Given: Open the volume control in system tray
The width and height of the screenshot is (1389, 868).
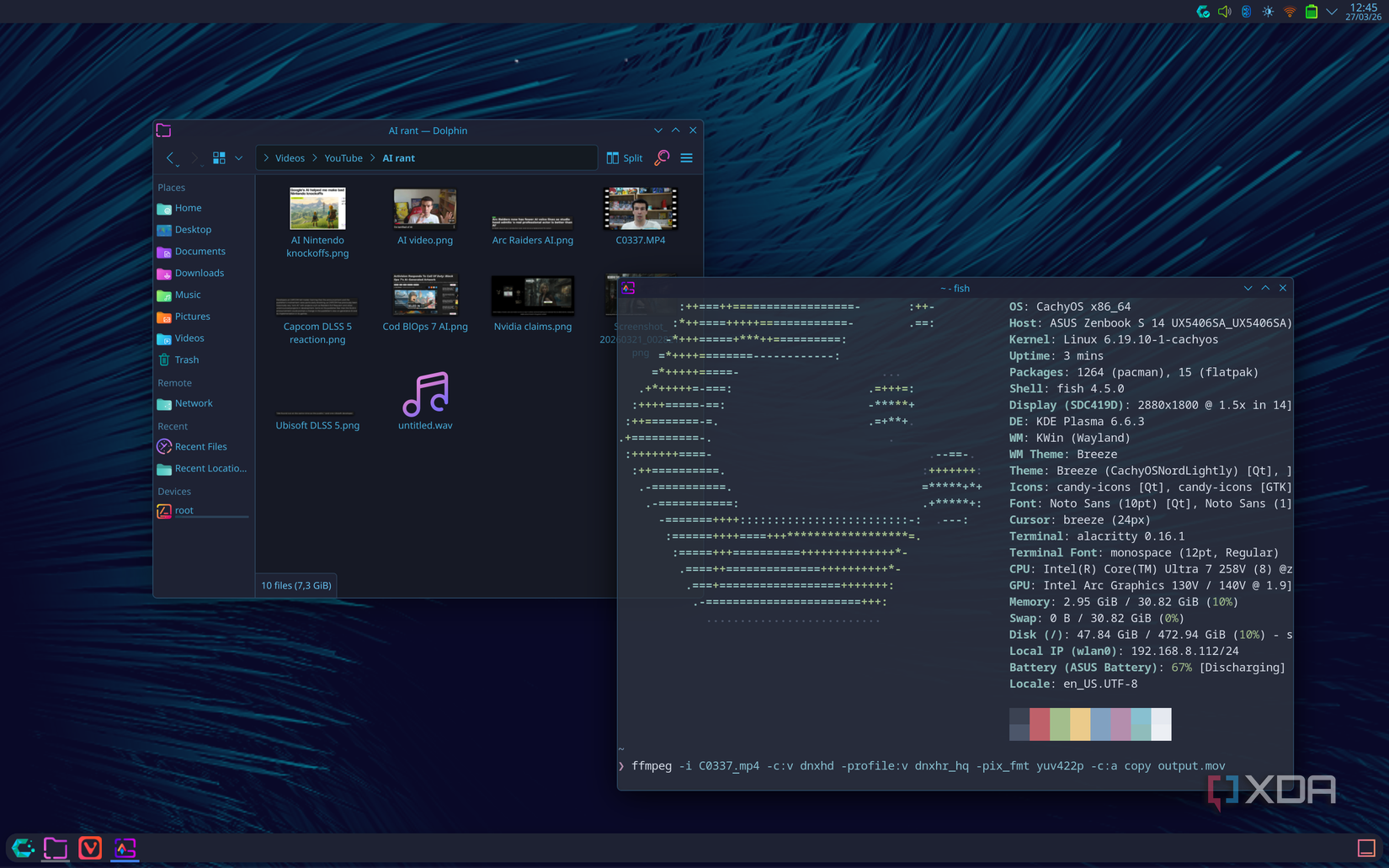Looking at the screenshot, I should (x=1225, y=12).
